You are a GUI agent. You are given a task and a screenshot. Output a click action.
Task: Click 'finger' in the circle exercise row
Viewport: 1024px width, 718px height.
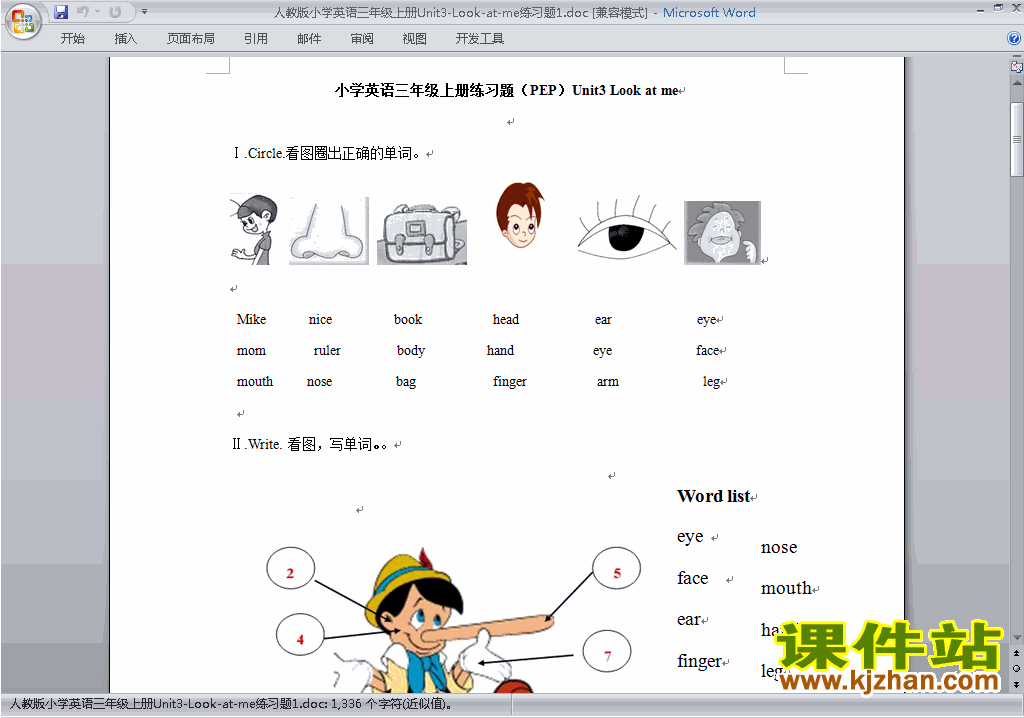[509, 382]
